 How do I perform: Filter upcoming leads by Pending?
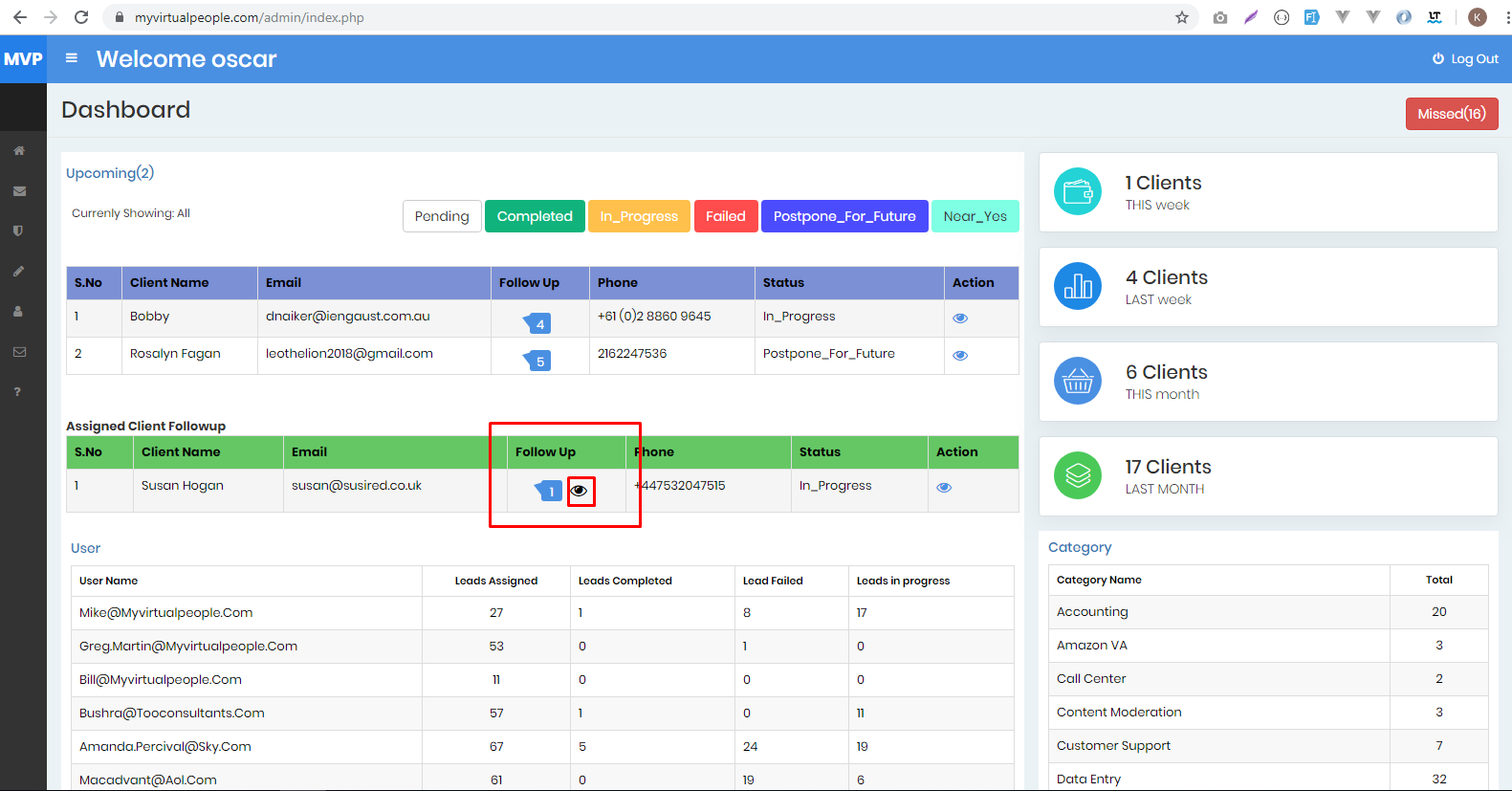point(442,216)
